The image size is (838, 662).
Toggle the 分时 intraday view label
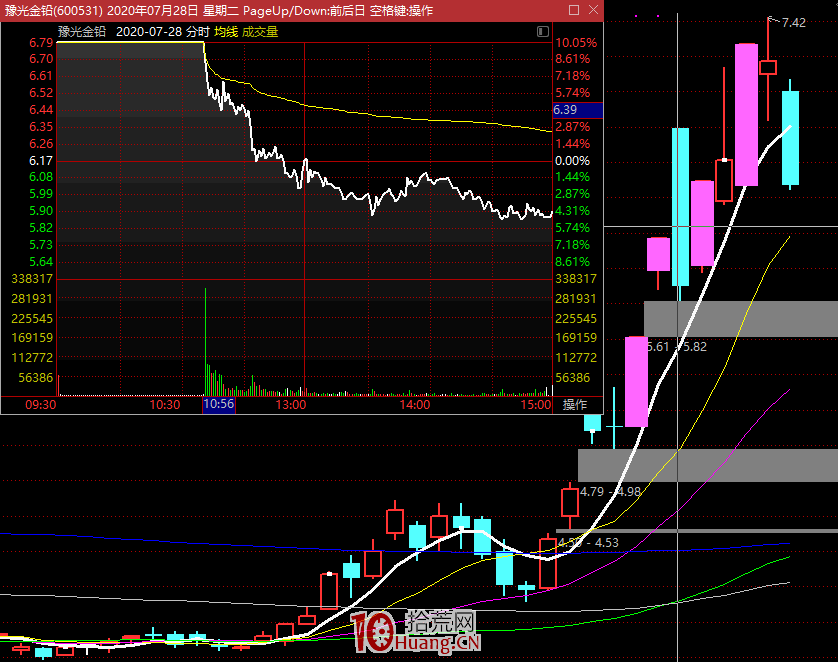point(198,32)
